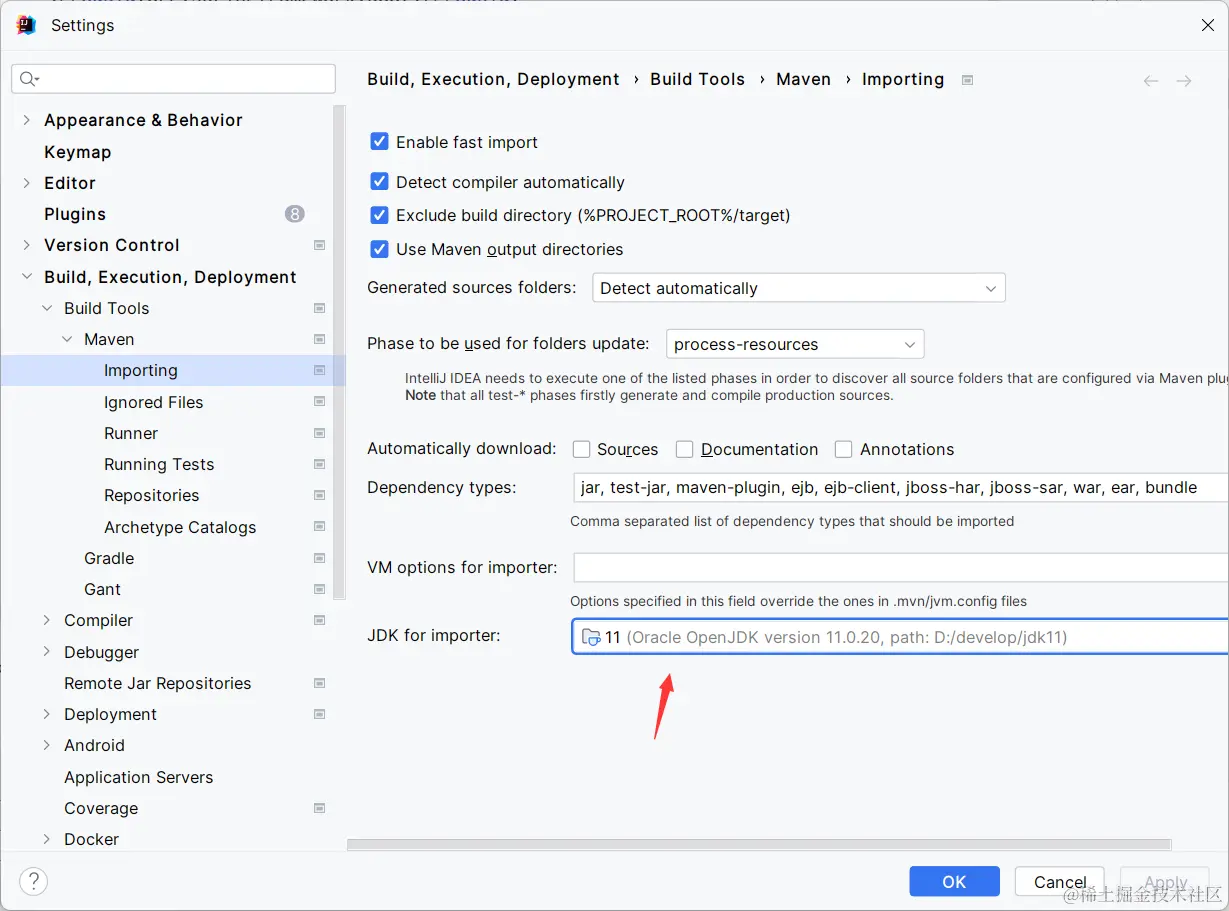Viewport: 1229px width, 911px height.
Task: Toggle Use Maven output directories checkbox
Action: click(x=379, y=249)
